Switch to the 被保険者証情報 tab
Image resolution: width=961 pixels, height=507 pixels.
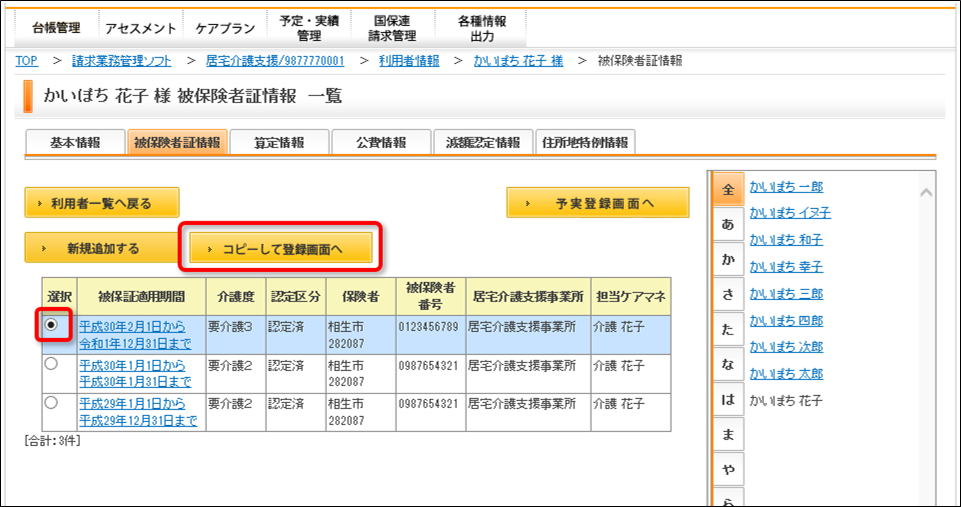point(177,143)
